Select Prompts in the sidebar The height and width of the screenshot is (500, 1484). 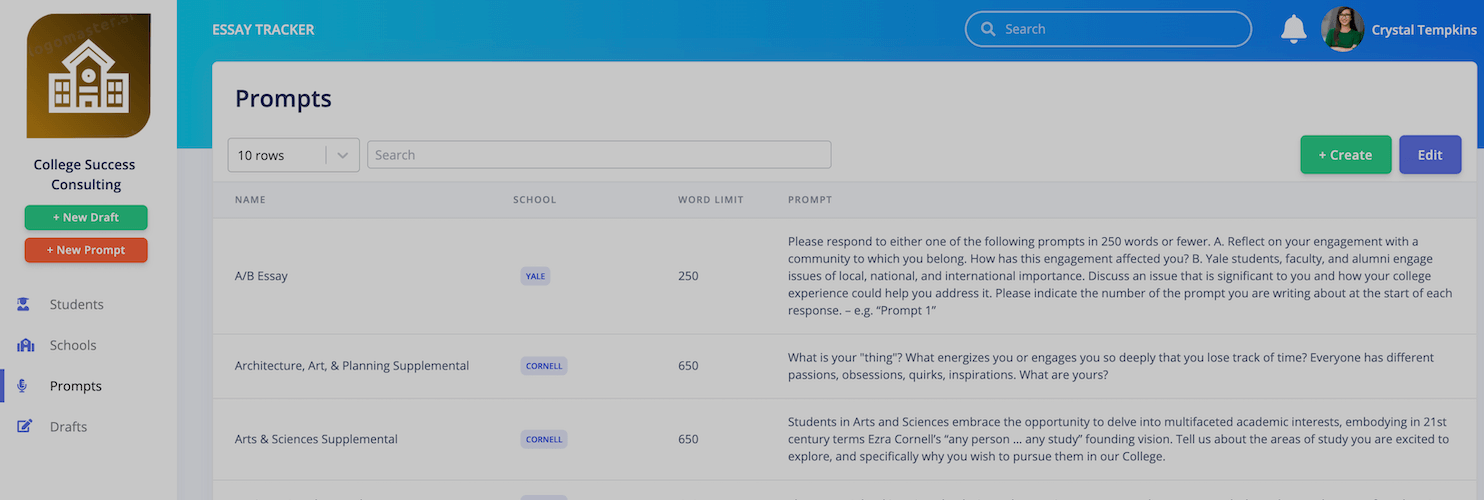coord(76,386)
